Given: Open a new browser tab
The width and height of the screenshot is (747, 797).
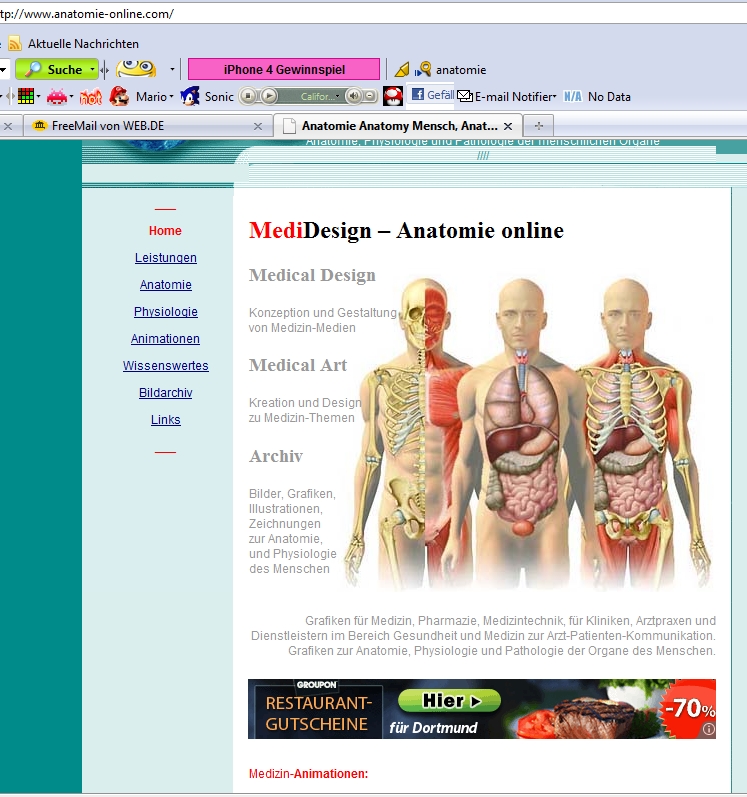Looking at the screenshot, I should click(x=539, y=126).
